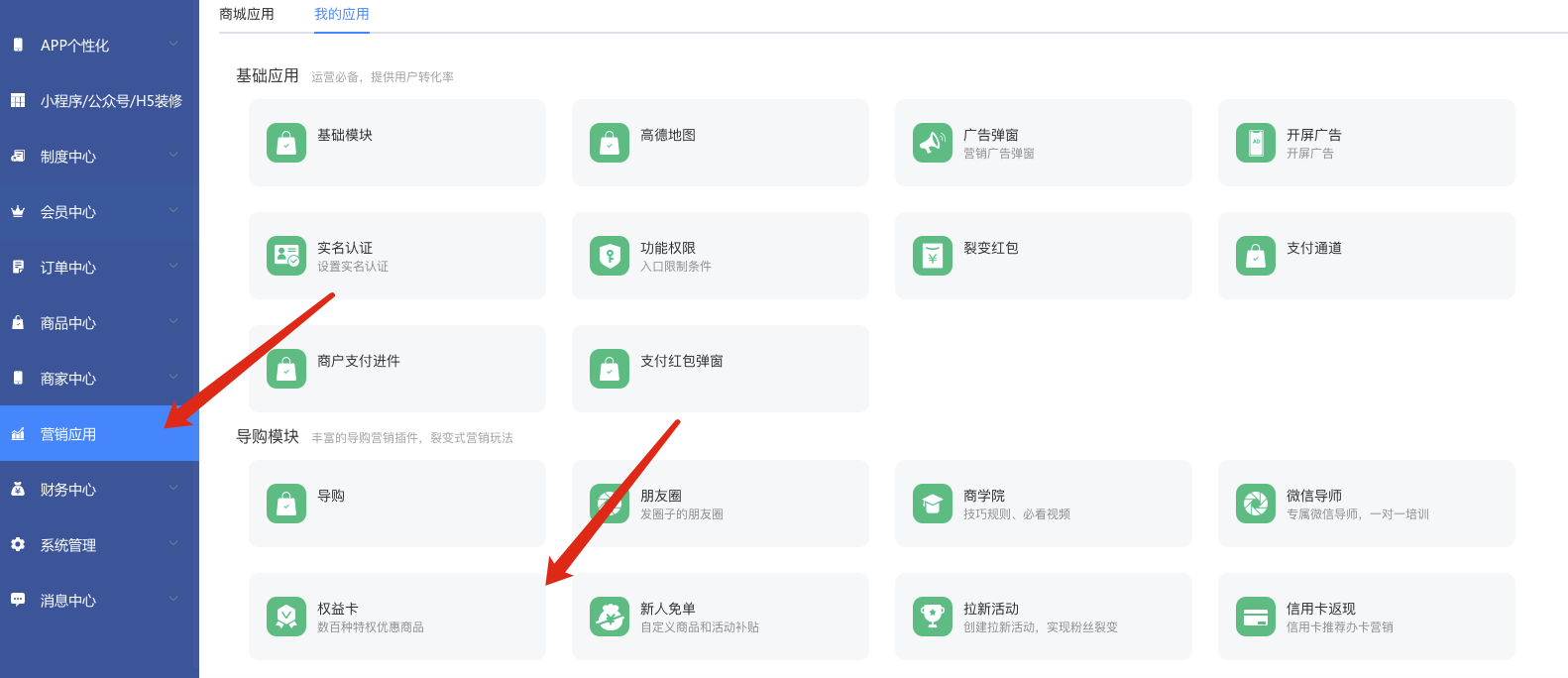The height and width of the screenshot is (678, 1568).
Task: Click the 数百种特权优惠商品 description
Action: point(371,627)
